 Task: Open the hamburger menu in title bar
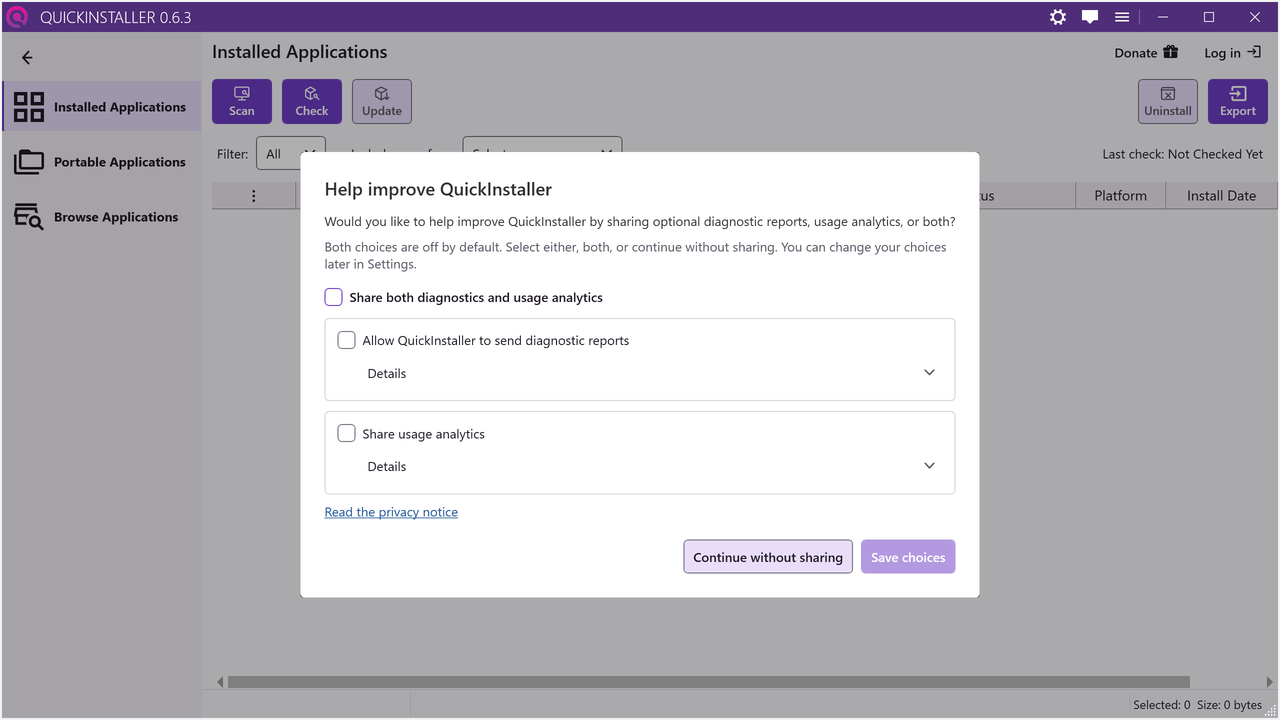coord(1122,17)
